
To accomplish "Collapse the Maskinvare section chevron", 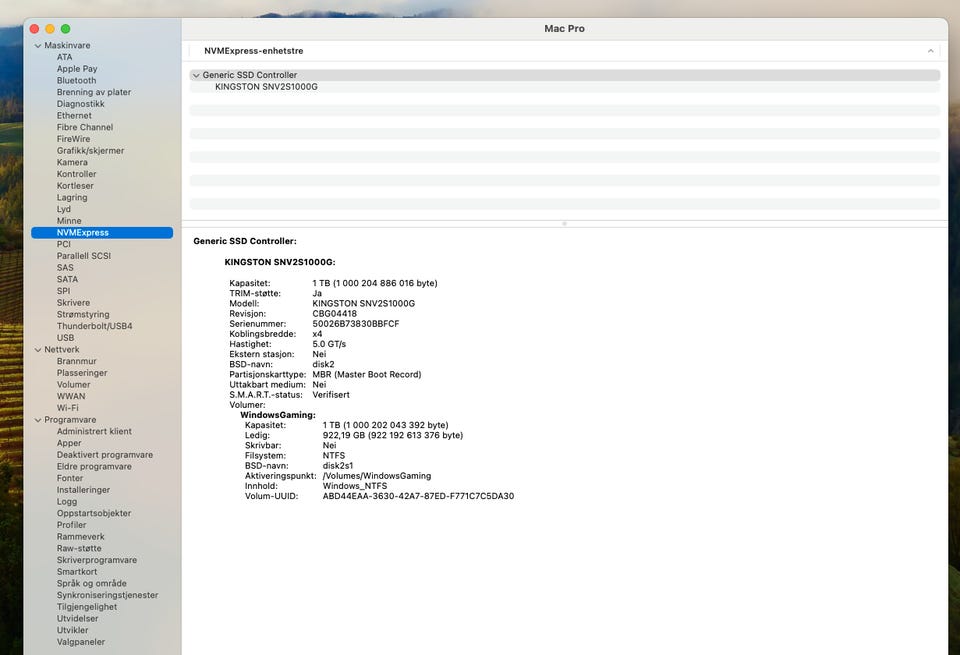I will 38,46.
